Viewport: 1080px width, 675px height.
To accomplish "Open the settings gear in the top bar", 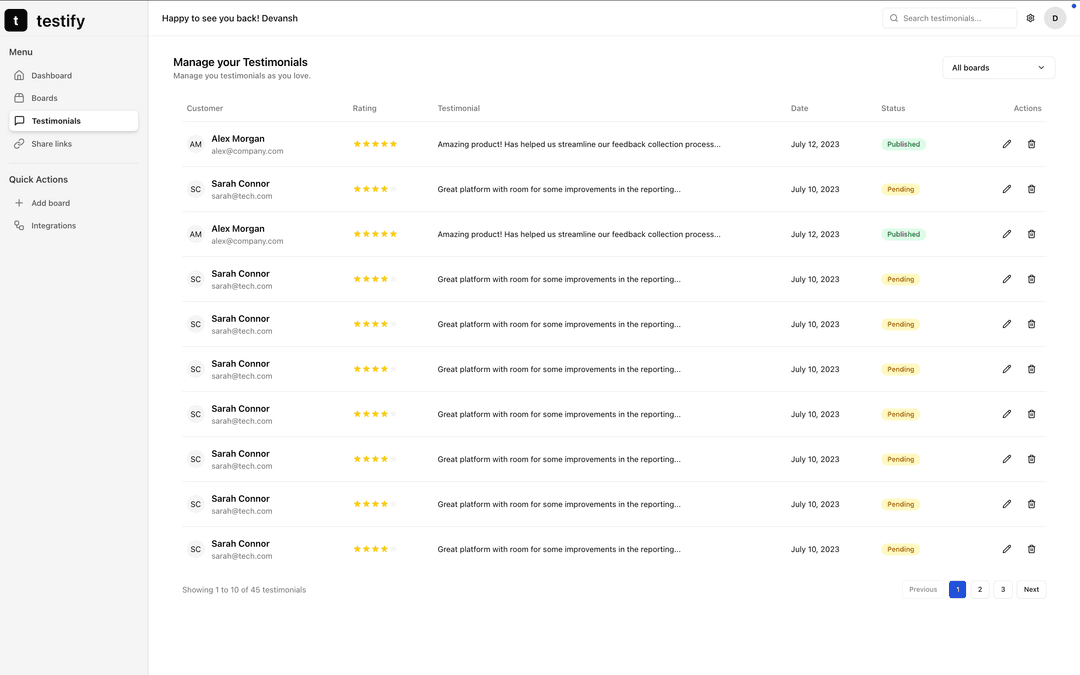I will click(x=1030, y=17).
